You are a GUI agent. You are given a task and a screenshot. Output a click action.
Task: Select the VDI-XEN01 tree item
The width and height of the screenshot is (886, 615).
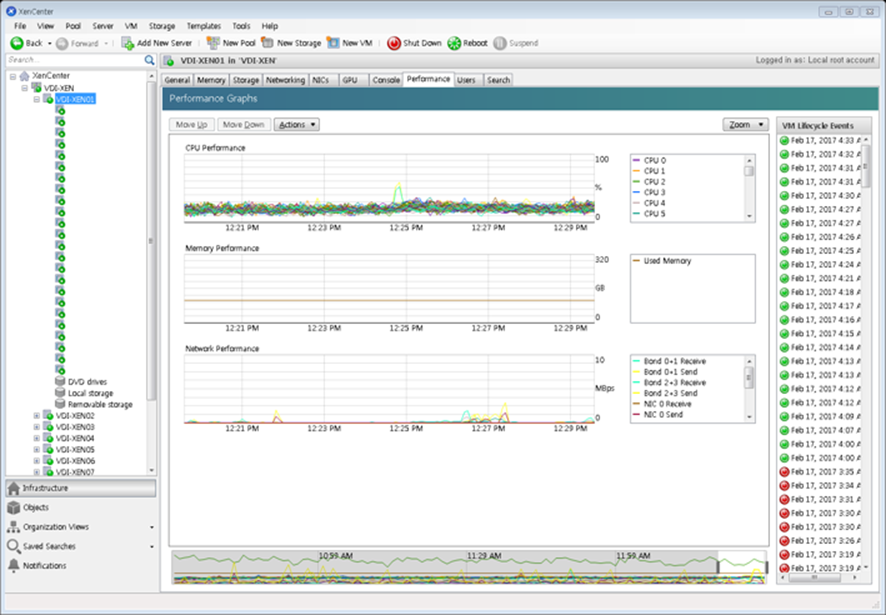point(75,99)
